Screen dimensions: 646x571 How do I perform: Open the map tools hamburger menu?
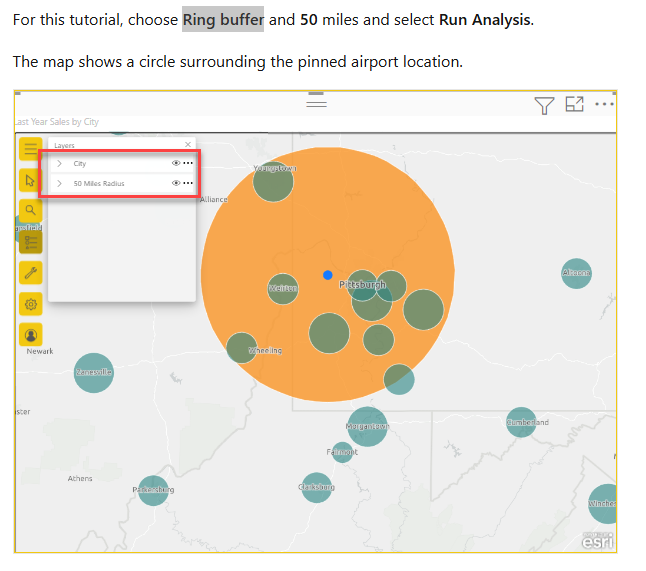coord(30,149)
